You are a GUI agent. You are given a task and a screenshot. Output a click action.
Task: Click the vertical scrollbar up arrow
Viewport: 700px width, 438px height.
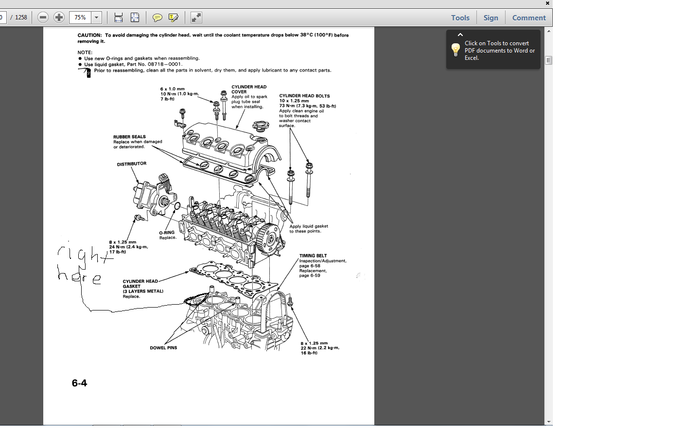[548, 31]
